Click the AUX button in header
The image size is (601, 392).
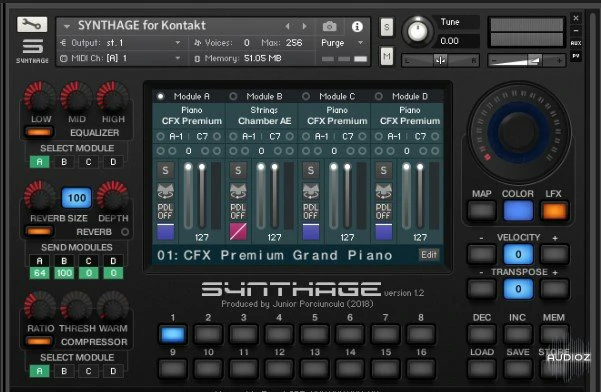pyautogui.click(x=576, y=43)
